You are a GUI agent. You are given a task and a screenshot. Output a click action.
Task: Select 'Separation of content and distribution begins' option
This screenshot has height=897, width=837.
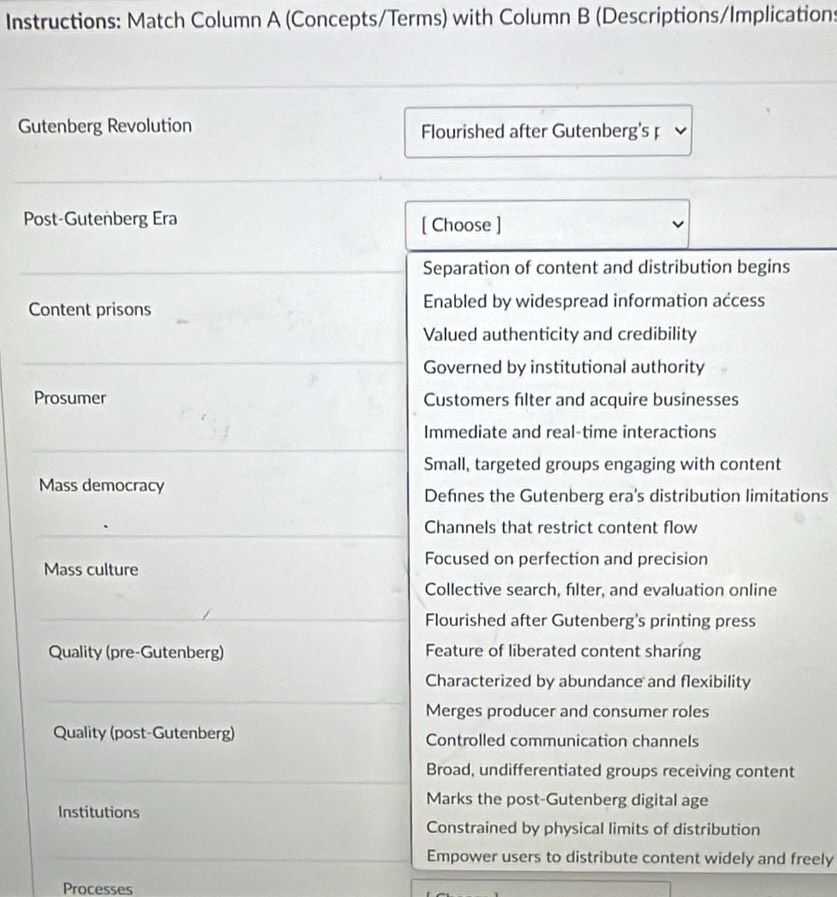[606, 268]
